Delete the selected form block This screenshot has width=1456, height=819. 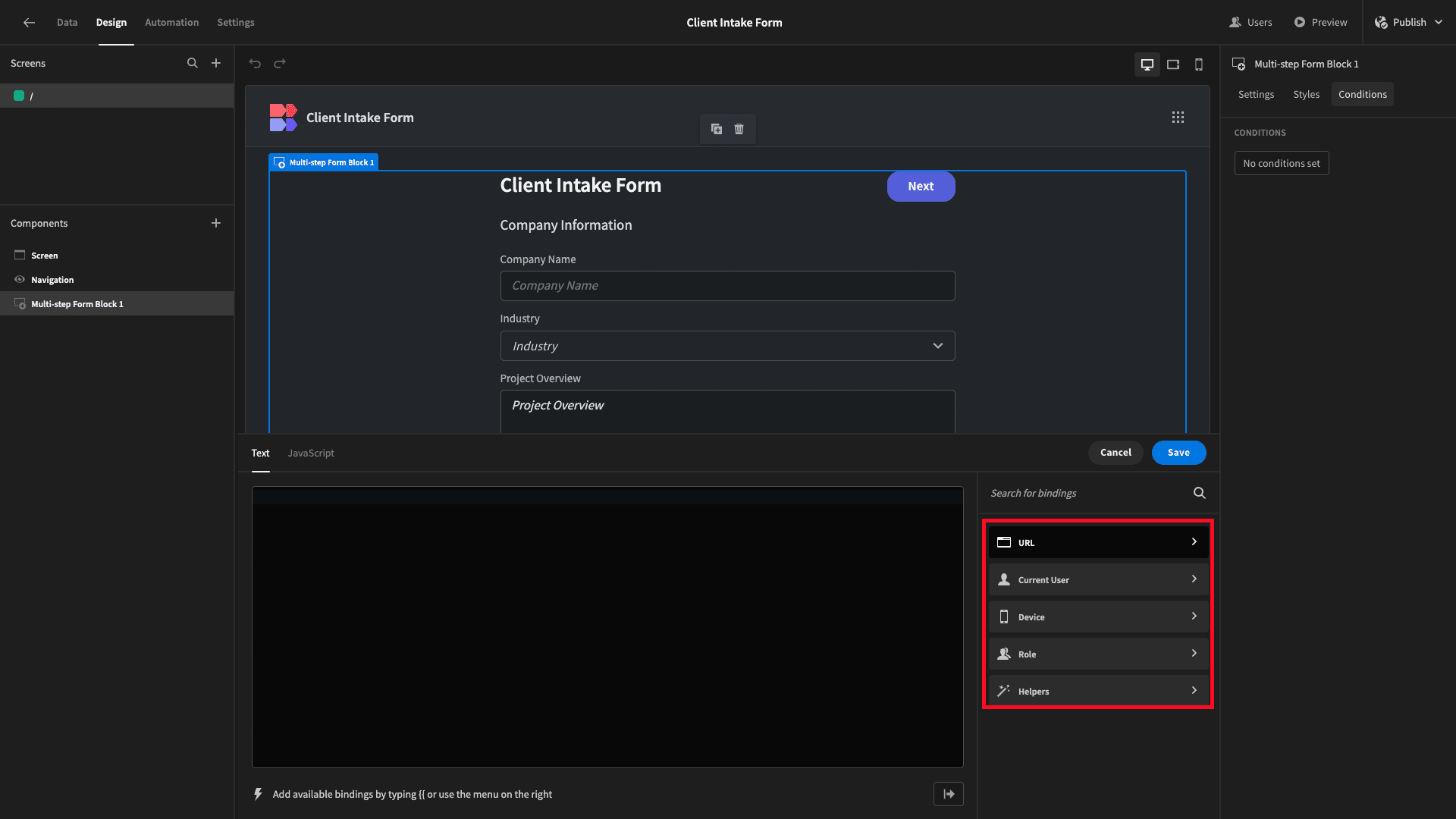tap(739, 129)
